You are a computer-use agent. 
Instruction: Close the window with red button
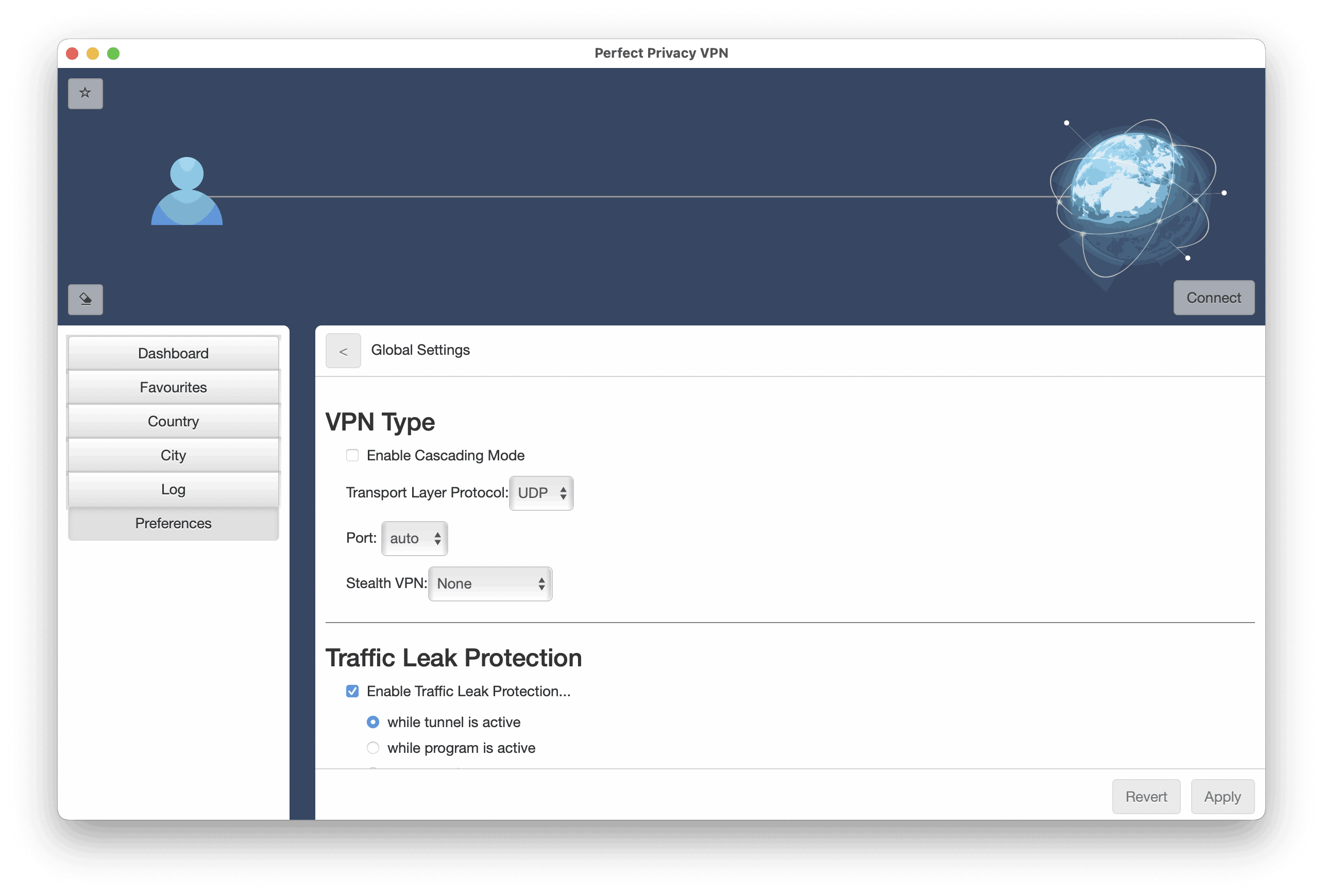coord(72,54)
